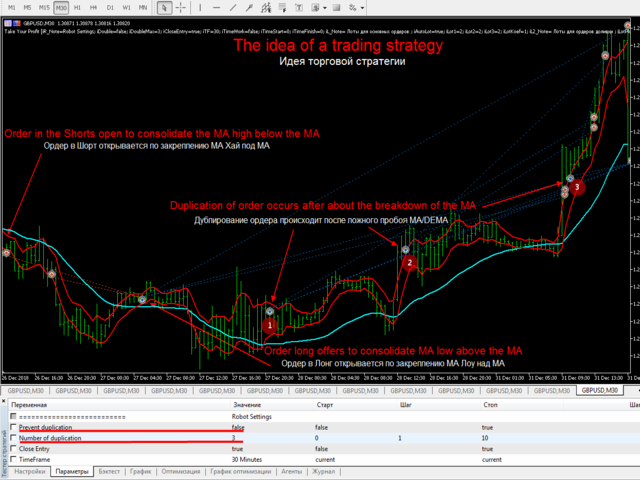Viewport: 640px width, 480px height.
Task: Click the 'Robot Settings' value cell
Action: tap(251, 417)
